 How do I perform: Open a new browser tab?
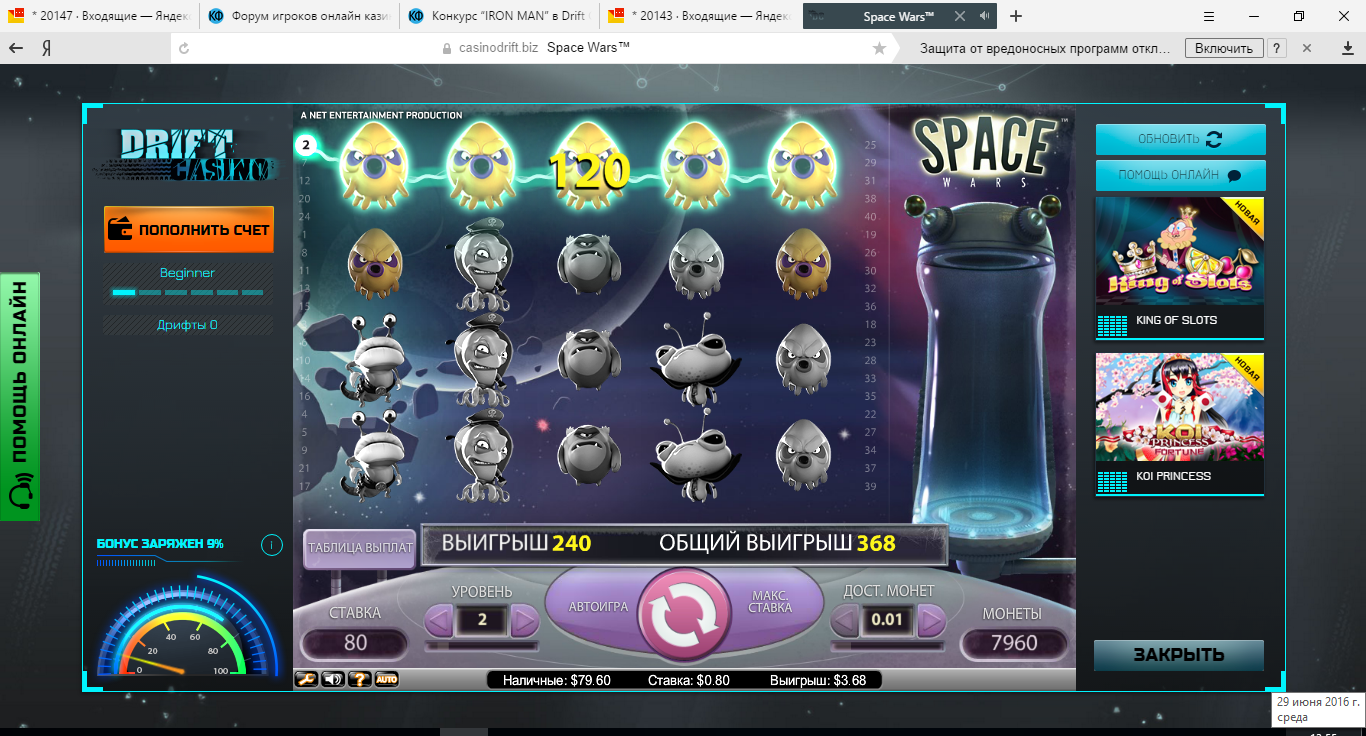[1016, 16]
